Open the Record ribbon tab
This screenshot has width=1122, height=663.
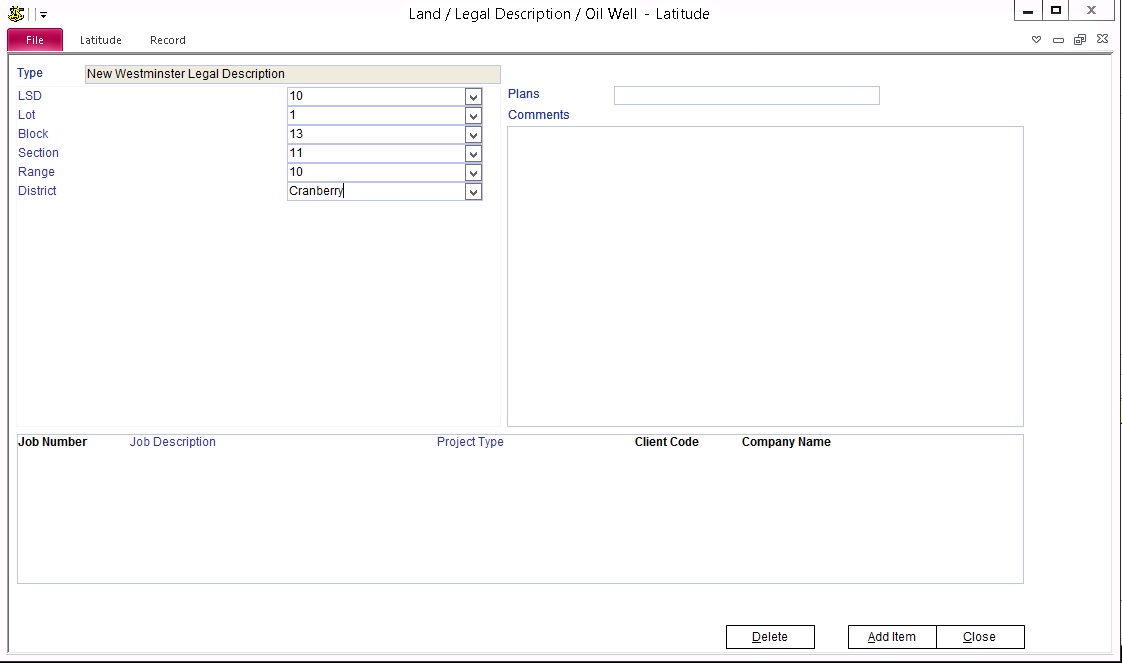168,40
